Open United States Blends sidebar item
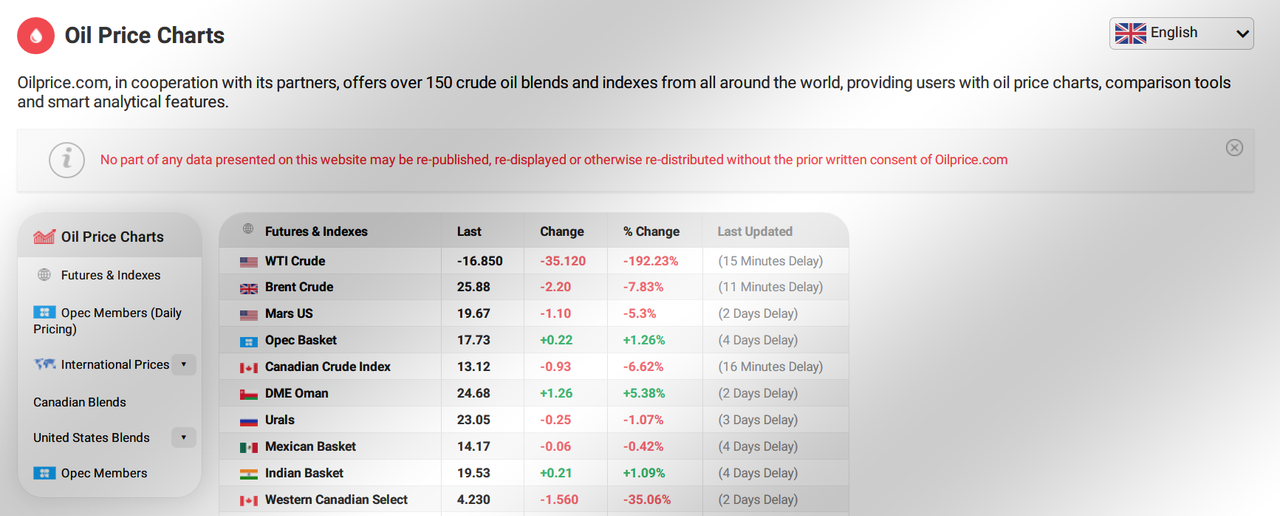Viewport: 1280px width, 516px height. click(x=91, y=438)
